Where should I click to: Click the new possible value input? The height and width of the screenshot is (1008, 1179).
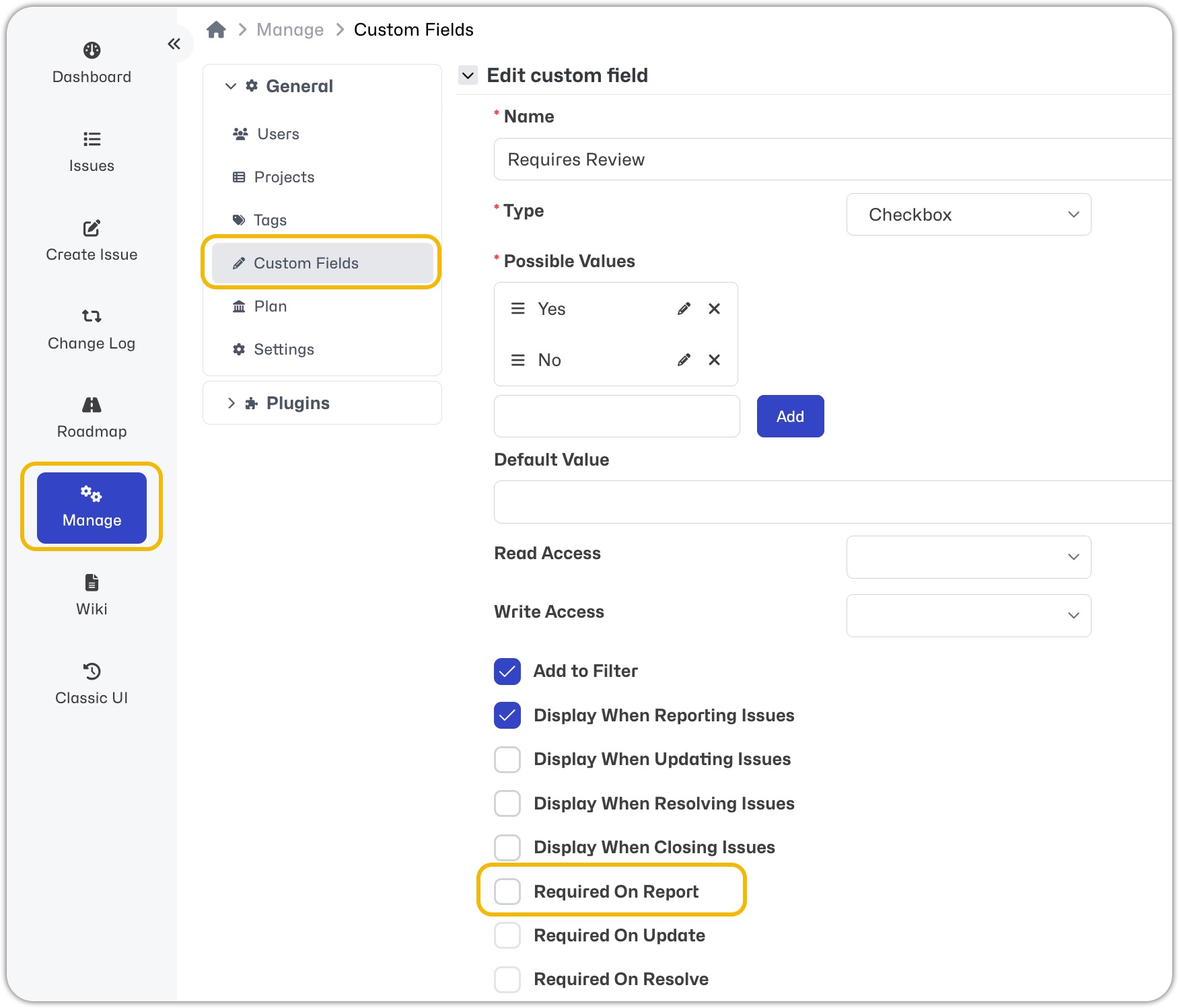pos(616,417)
